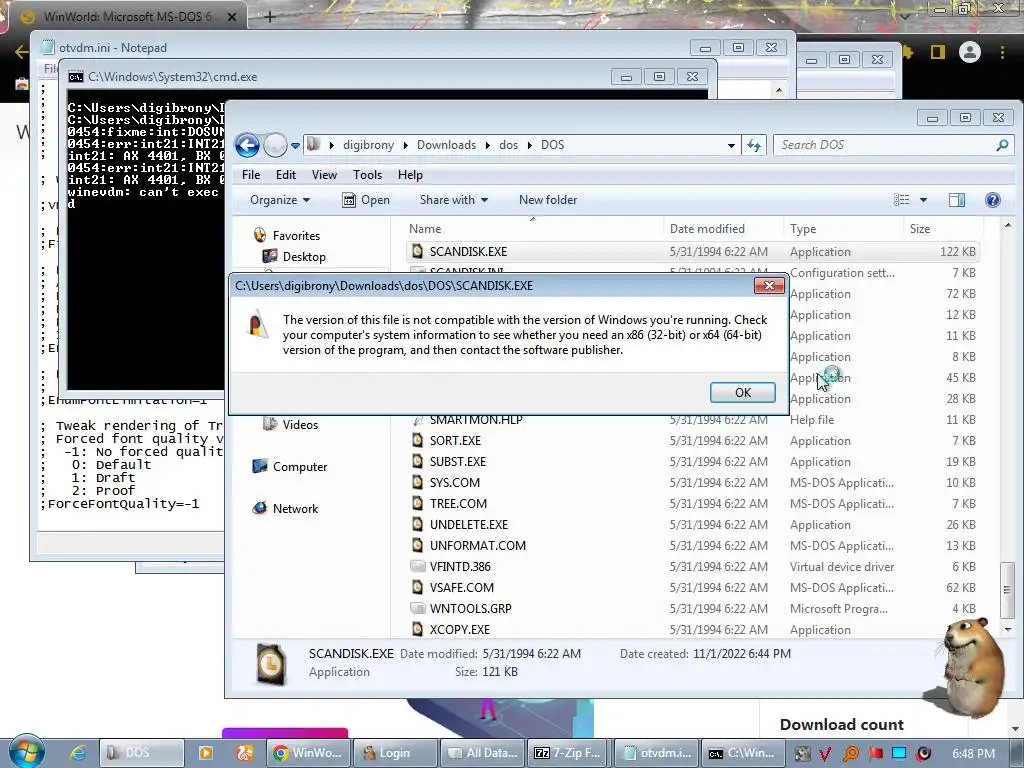
Task: Switch to WinWorld Chrome taskbar button
Action: tap(308, 753)
